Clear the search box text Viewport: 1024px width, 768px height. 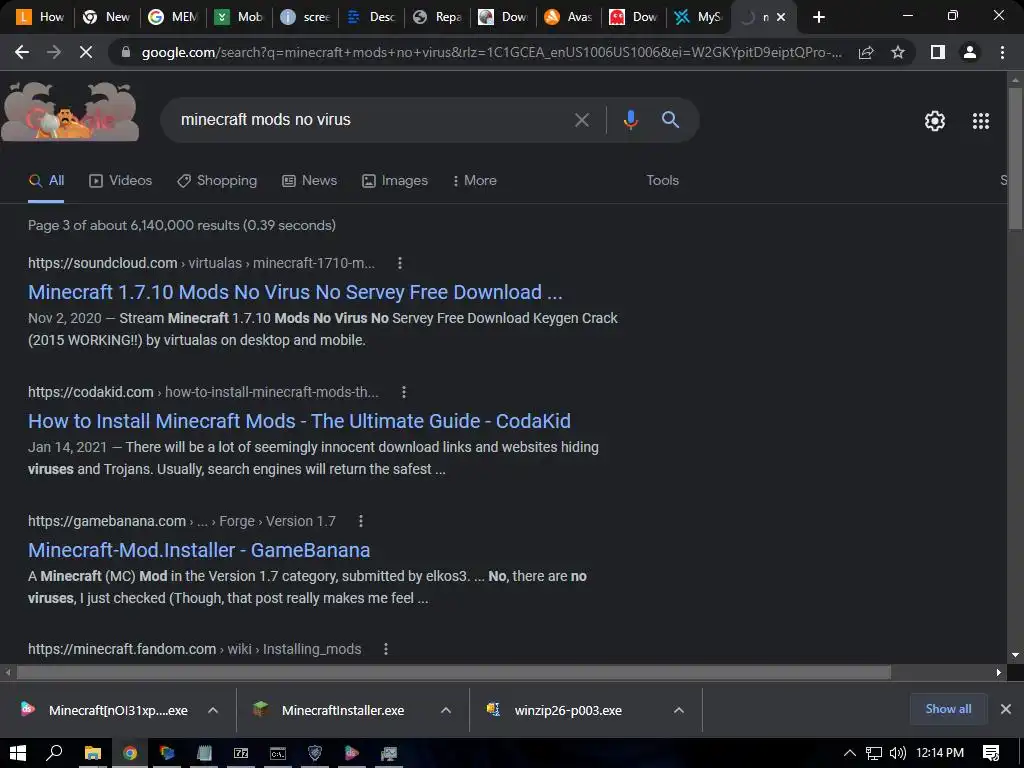point(581,120)
